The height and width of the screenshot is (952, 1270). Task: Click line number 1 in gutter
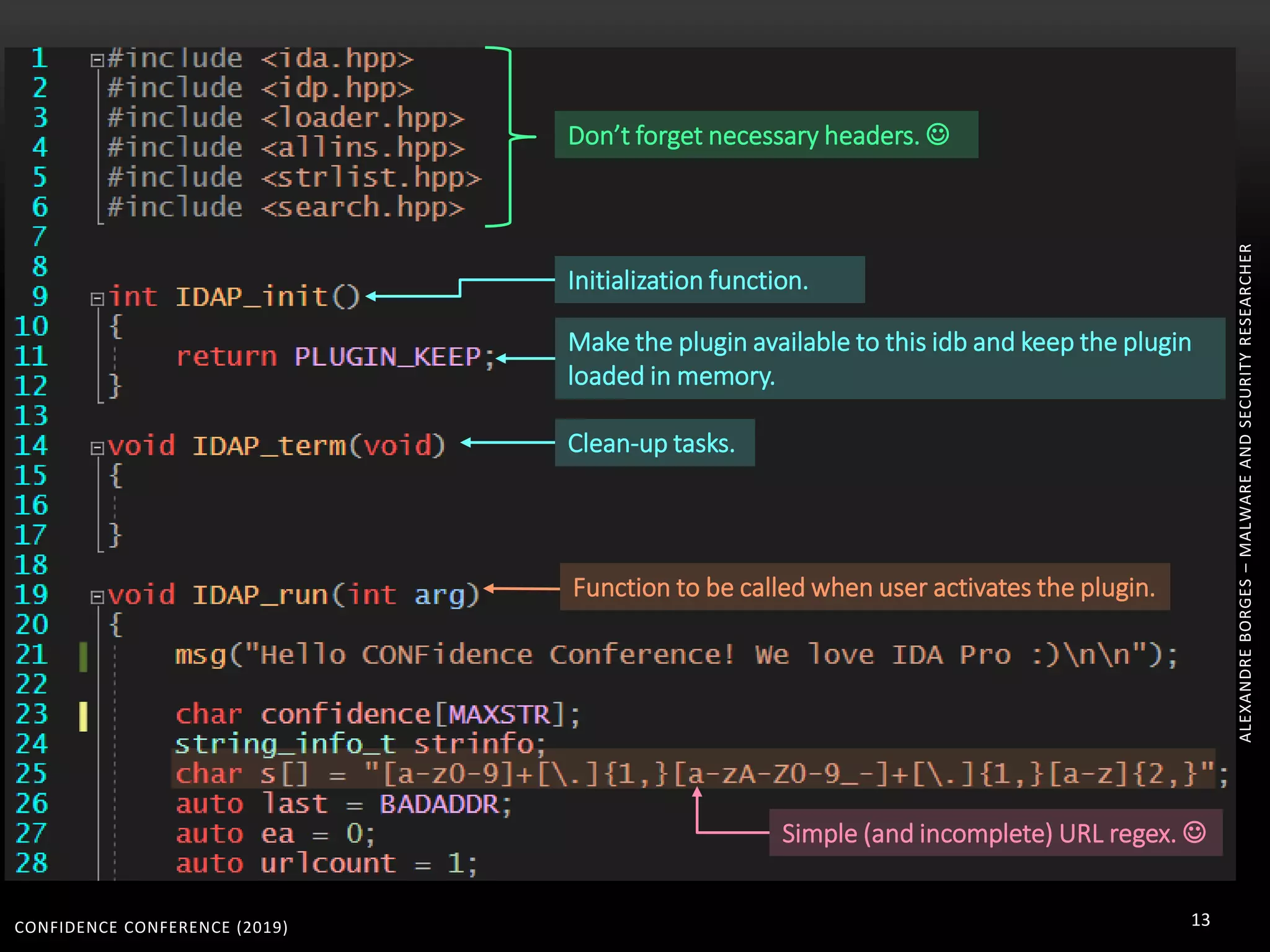40,58
